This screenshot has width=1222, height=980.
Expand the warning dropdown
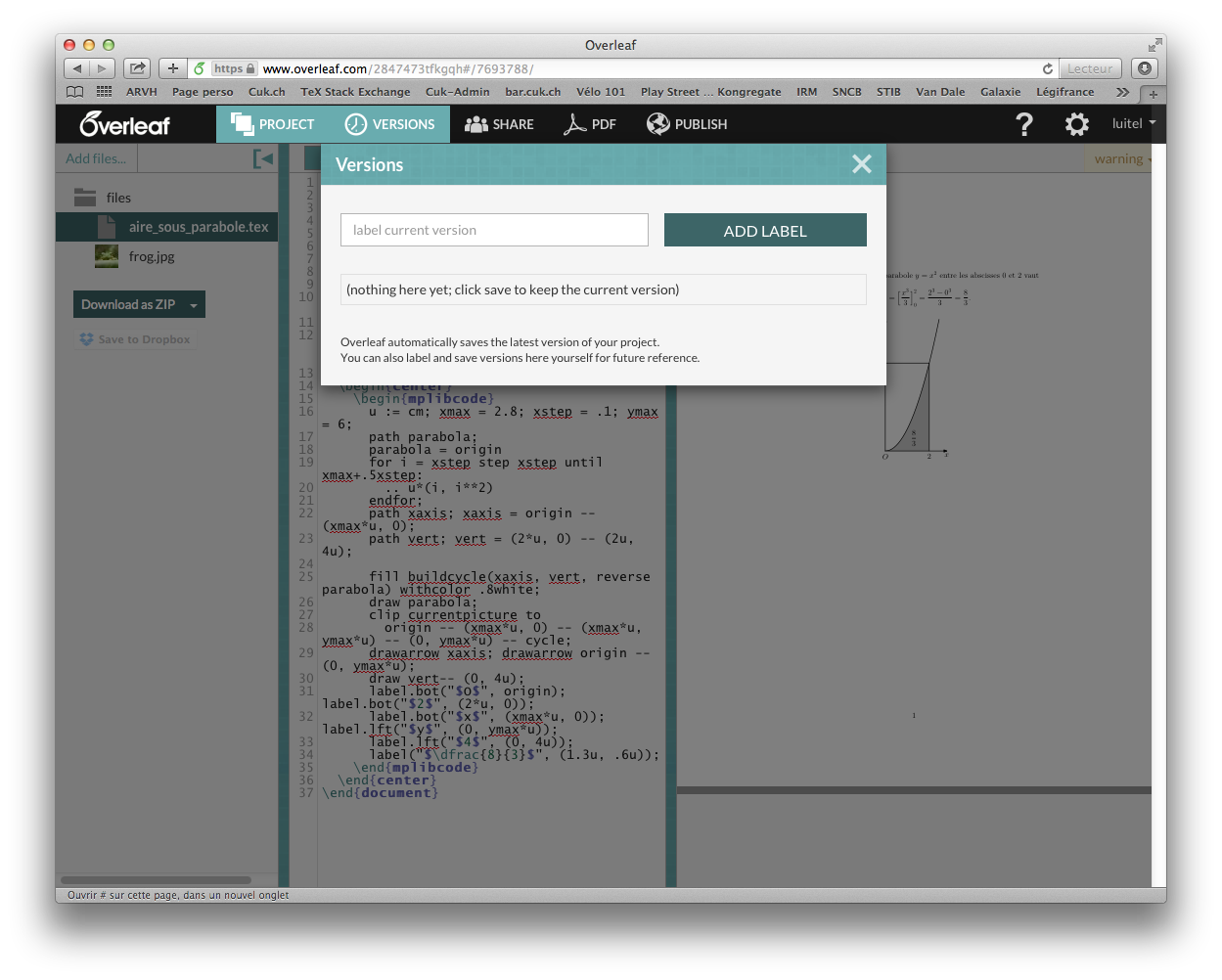pyautogui.click(x=1122, y=158)
